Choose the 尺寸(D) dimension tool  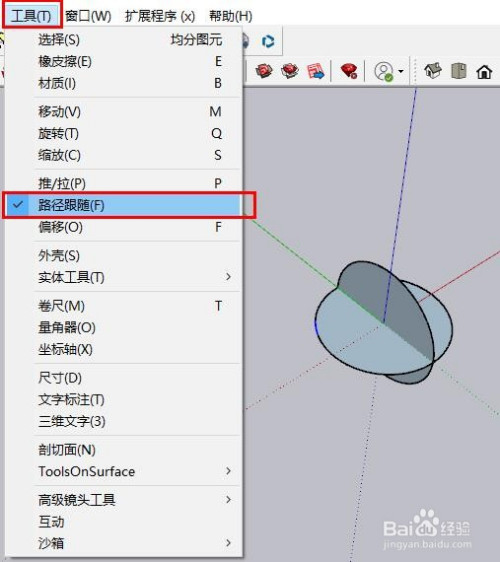point(124,378)
